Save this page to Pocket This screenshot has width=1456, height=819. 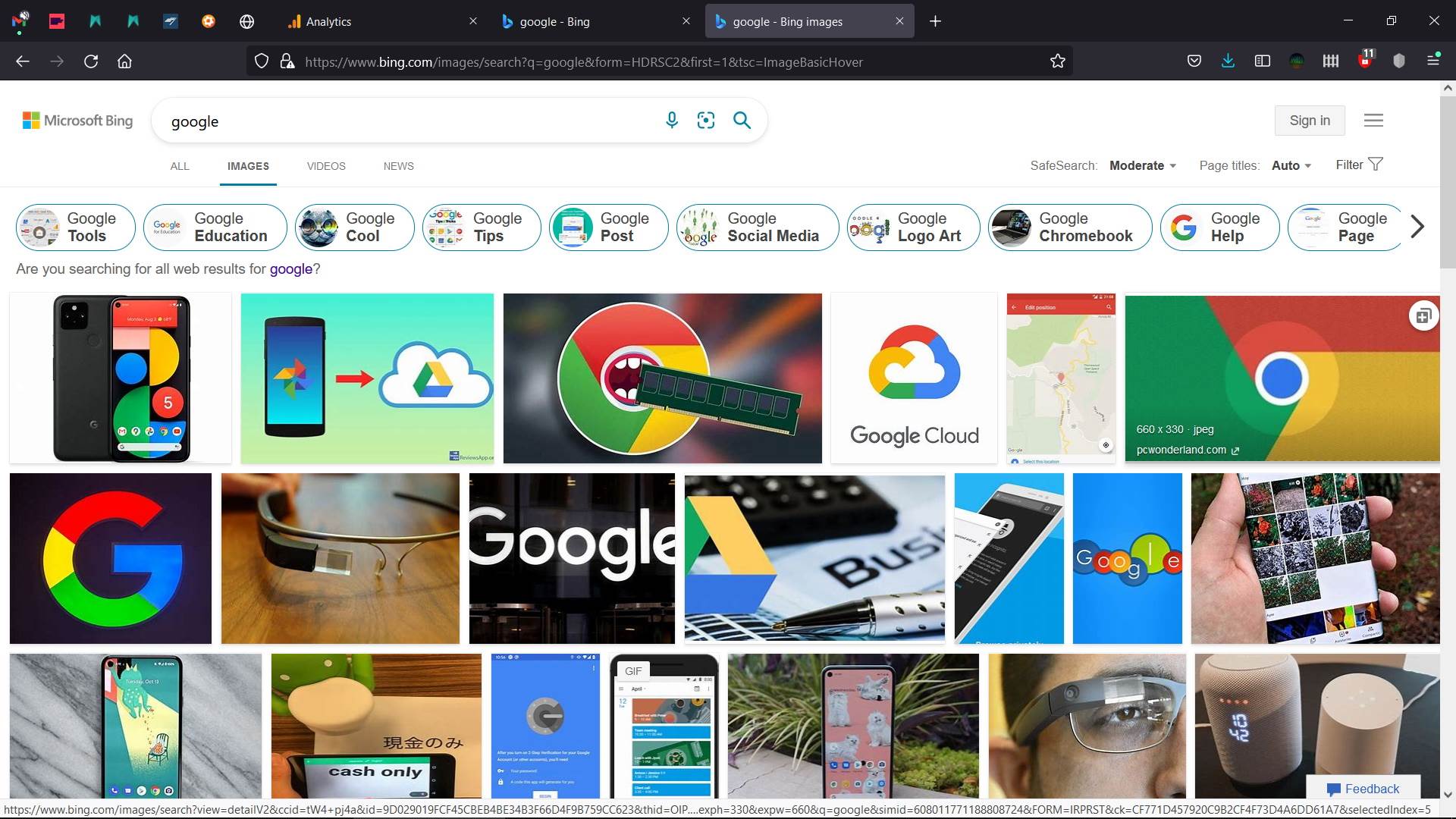point(1194,61)
